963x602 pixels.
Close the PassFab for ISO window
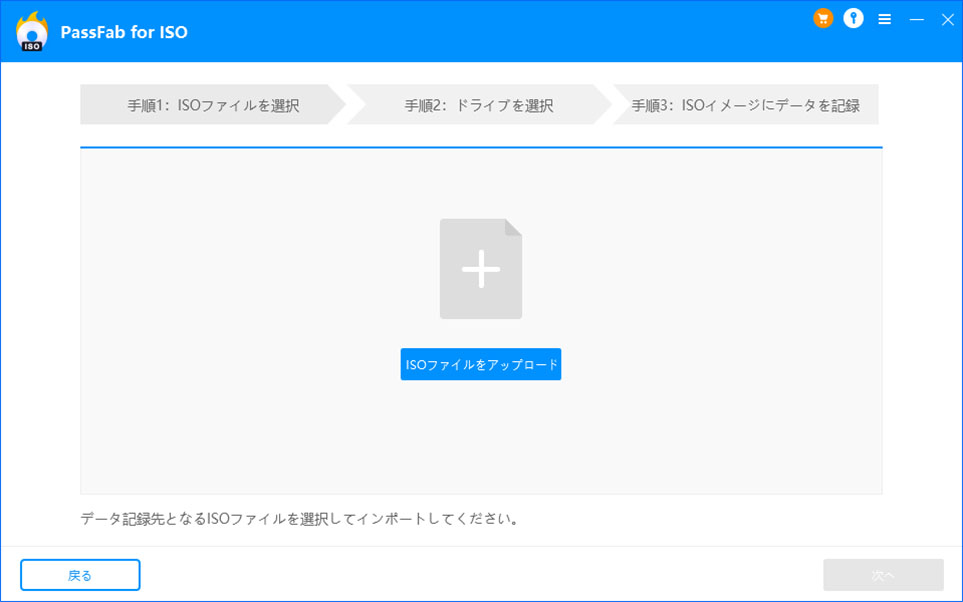[948, 20]
